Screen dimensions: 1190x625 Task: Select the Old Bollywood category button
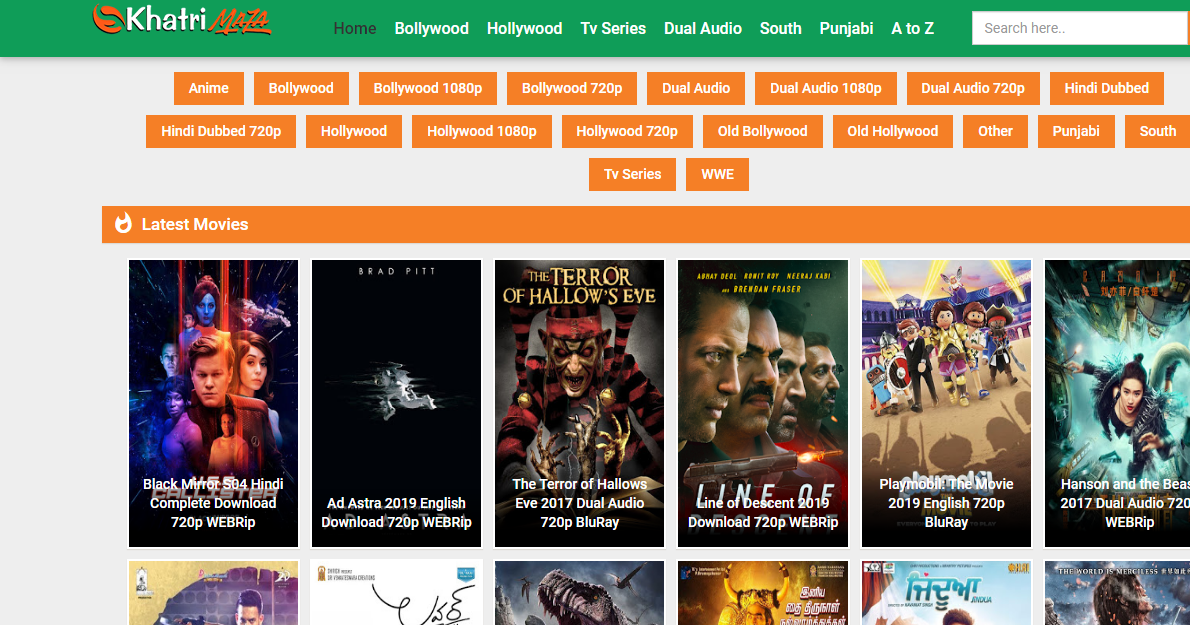[763, 131]
